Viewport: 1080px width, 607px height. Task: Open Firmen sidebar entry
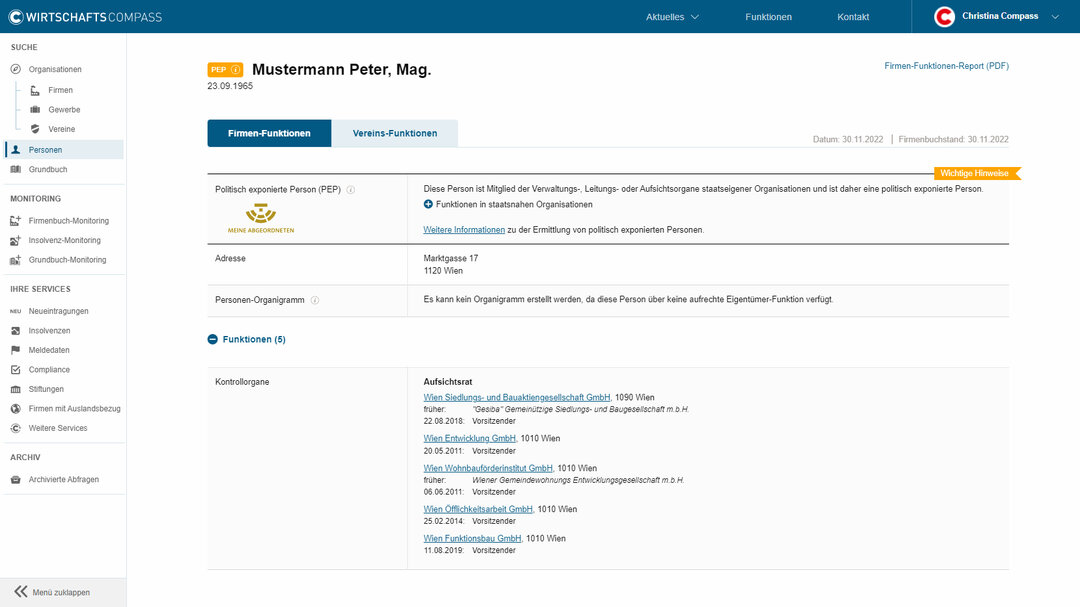pyautogui.click(x=61, y=90)
